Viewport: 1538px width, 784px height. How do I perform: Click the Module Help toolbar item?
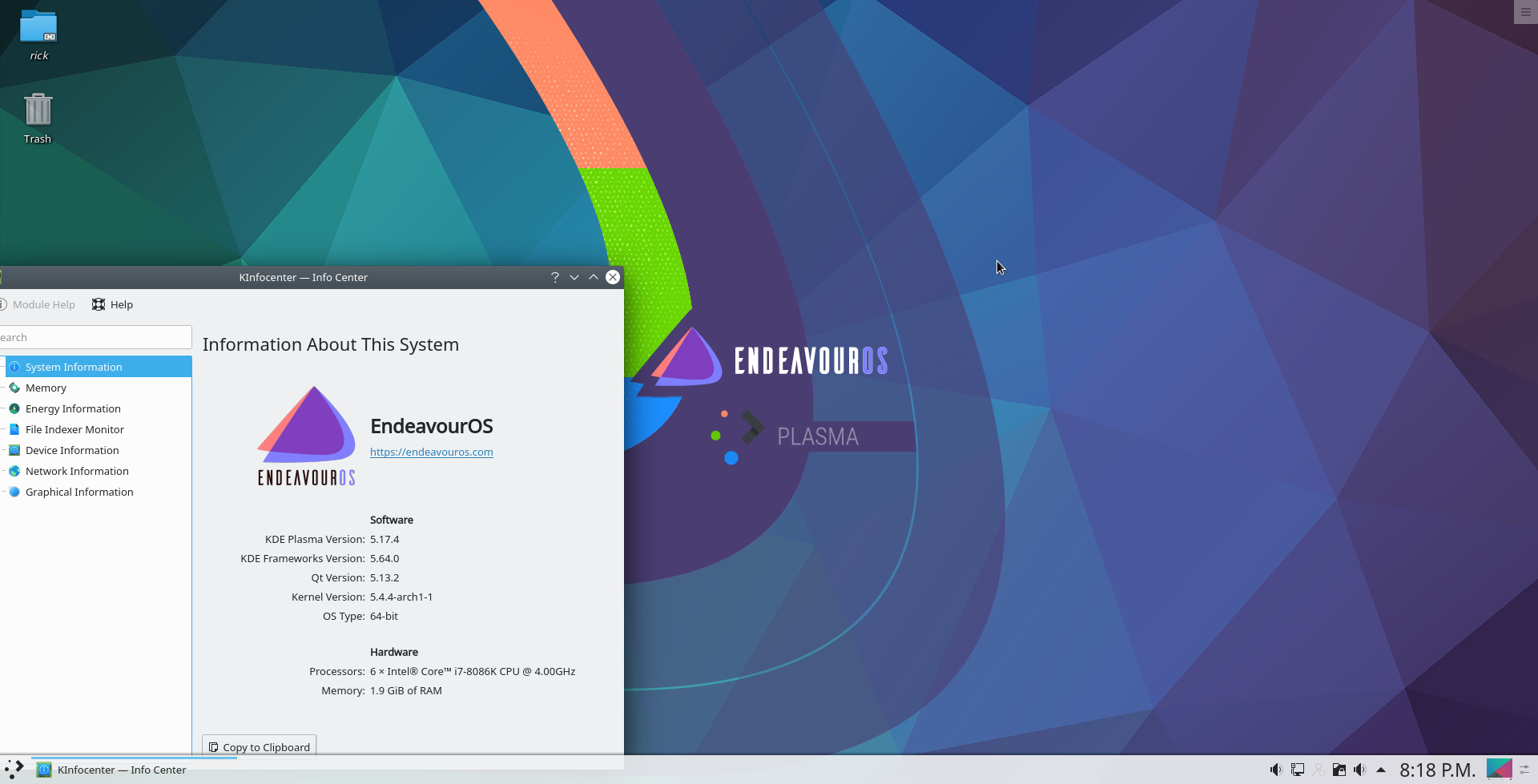click(x=38, y=304)
